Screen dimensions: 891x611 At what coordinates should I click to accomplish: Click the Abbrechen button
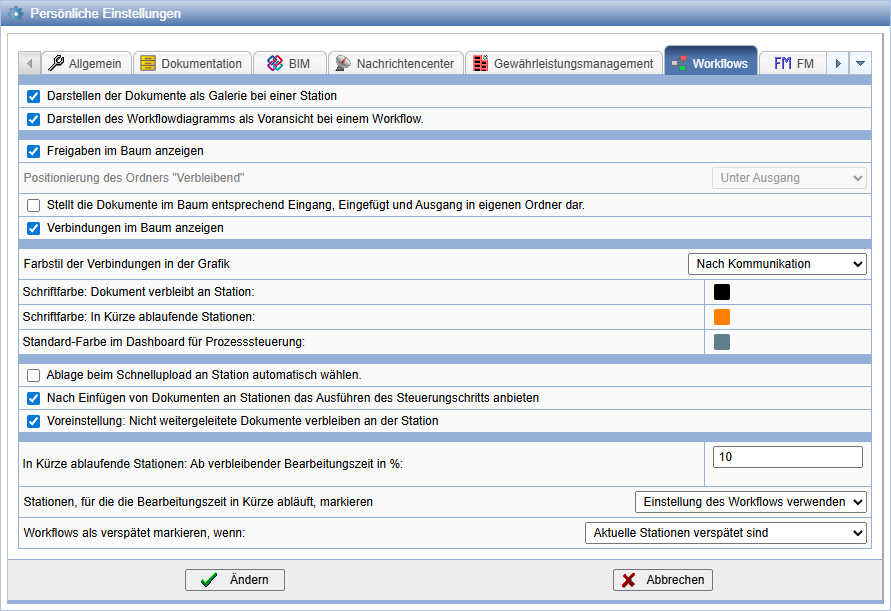point(663,580)
